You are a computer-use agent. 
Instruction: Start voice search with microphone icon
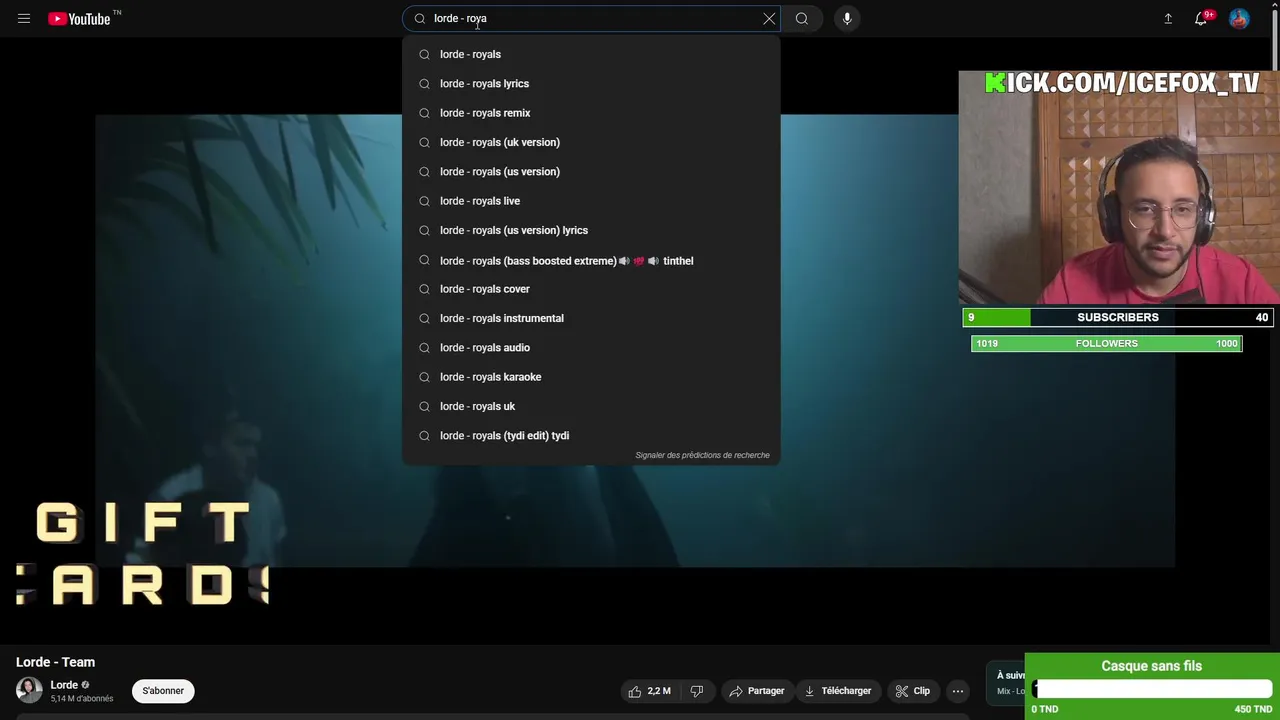coord(847,19)
